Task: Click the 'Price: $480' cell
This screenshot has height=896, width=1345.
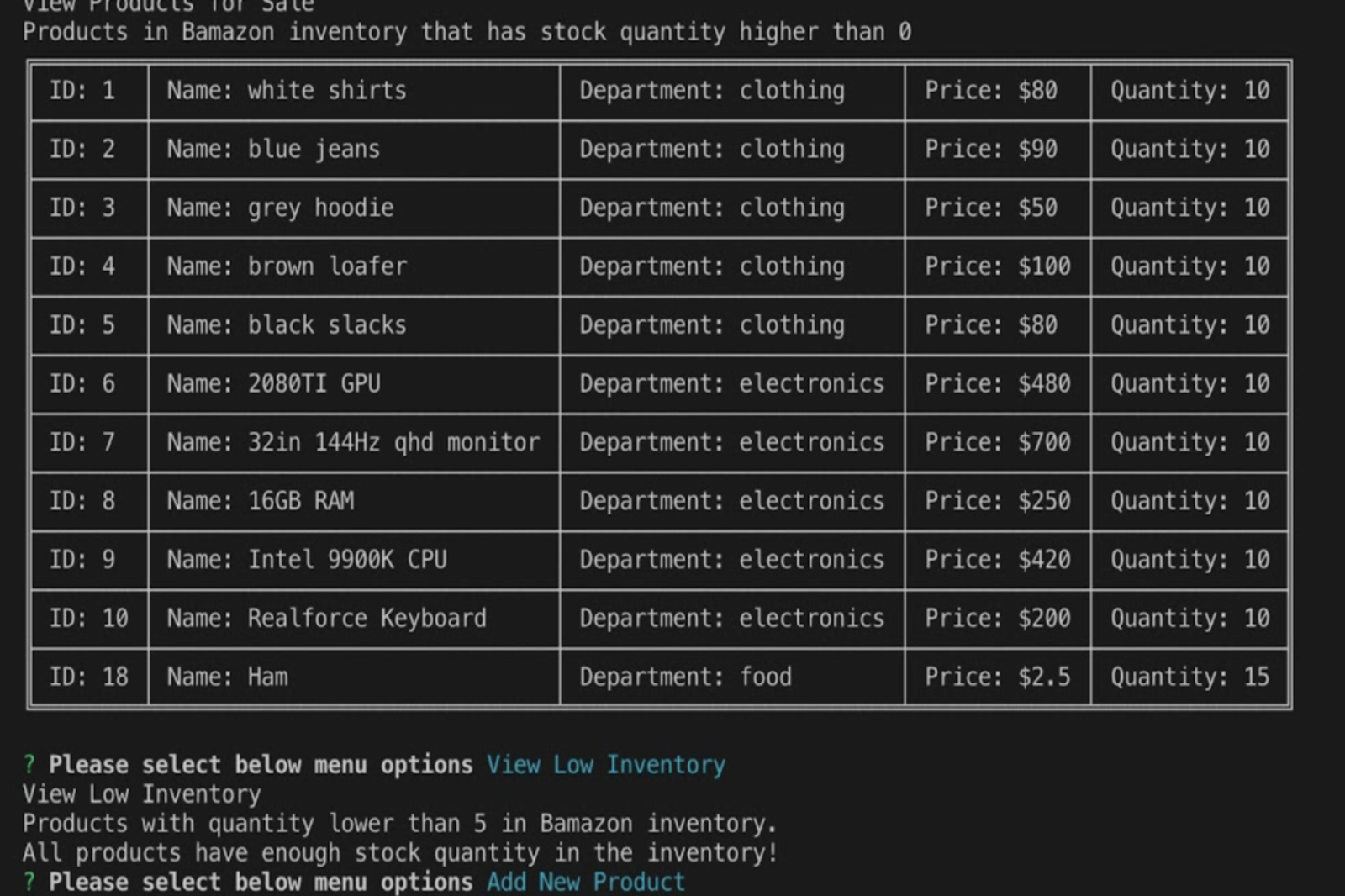Action: coord(998,384)
